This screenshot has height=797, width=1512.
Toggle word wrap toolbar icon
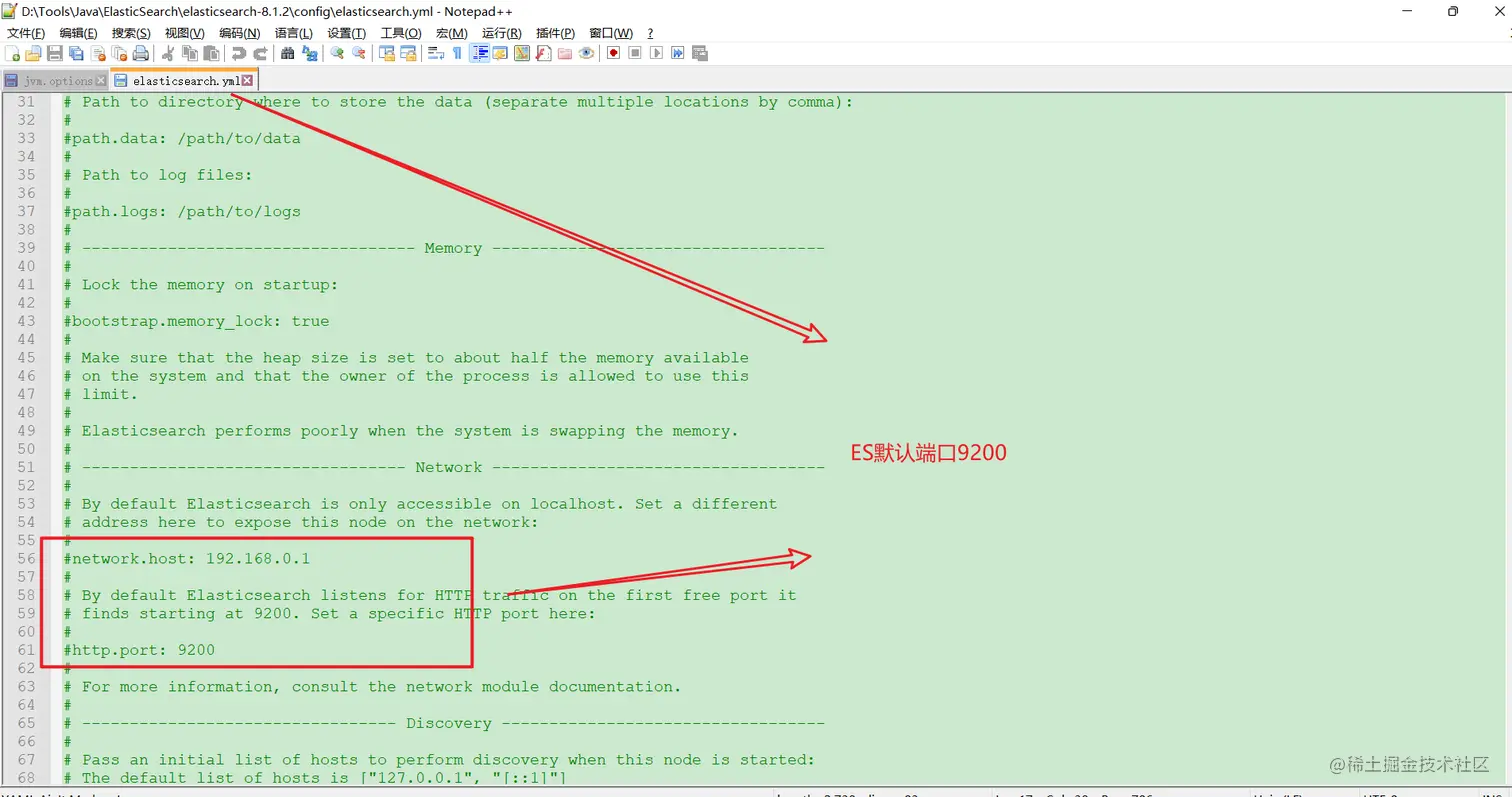coord(436,53)
